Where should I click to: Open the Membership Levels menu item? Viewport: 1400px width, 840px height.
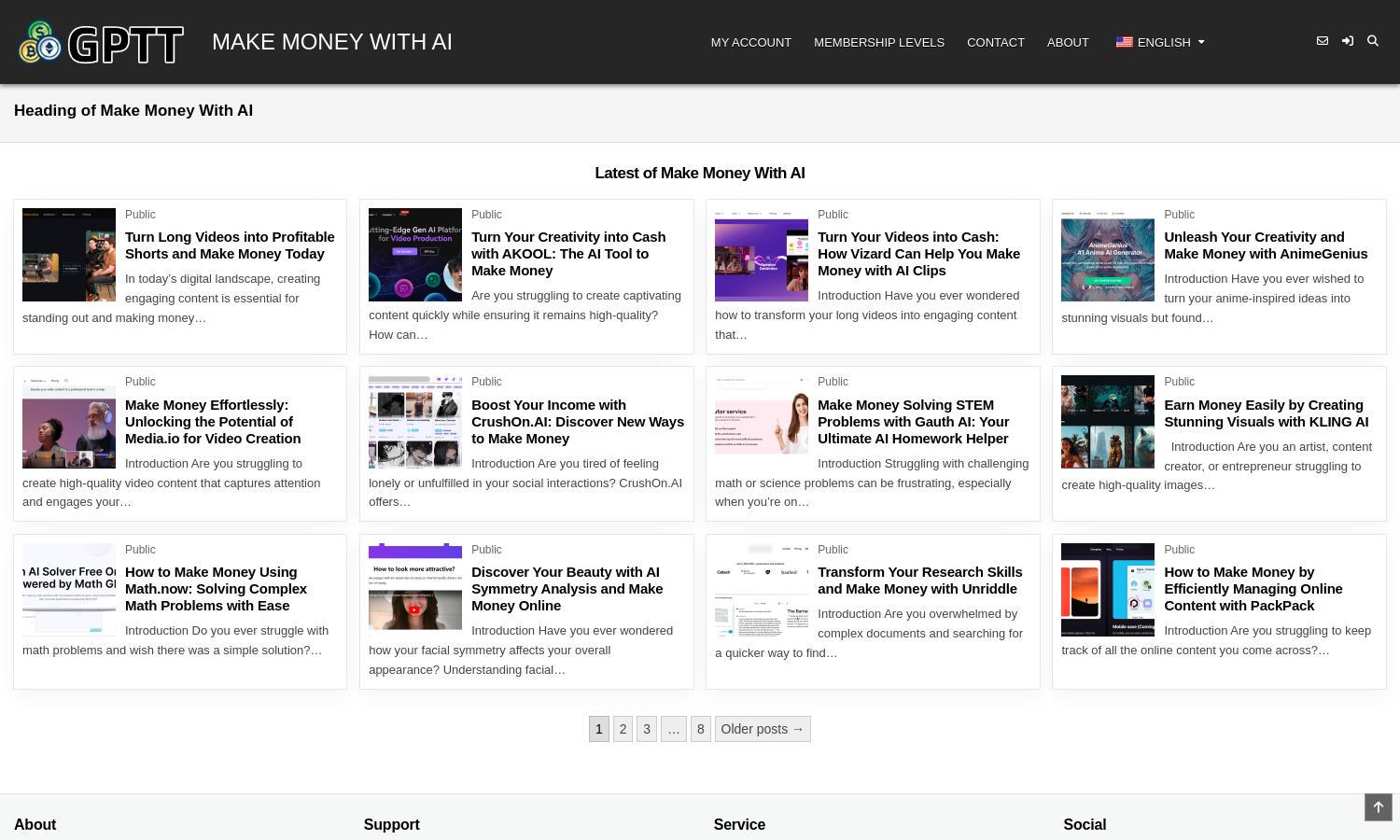pyautogui.click(x=879, y=42)
